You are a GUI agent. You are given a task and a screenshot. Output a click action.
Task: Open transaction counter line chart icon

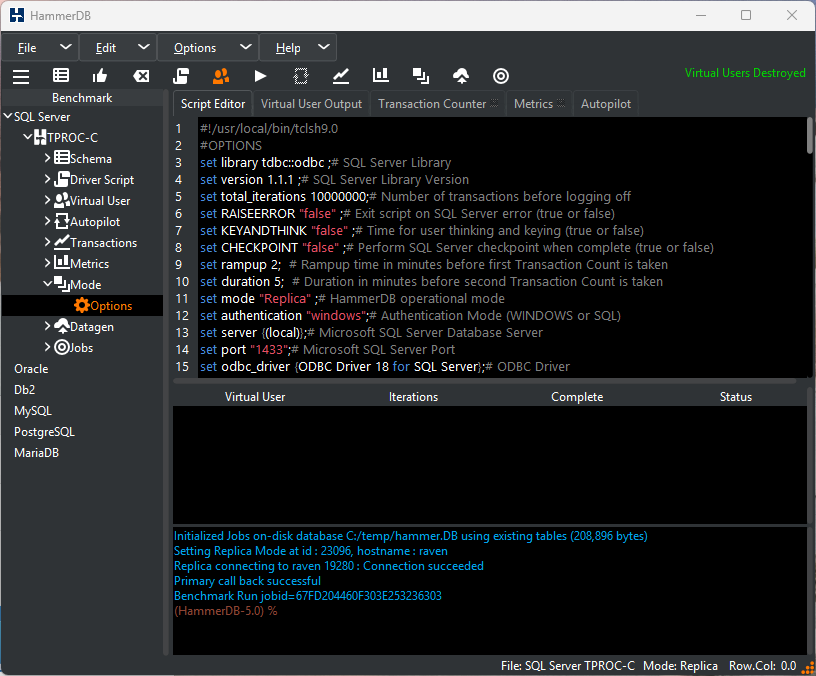[x=341, y=76]
